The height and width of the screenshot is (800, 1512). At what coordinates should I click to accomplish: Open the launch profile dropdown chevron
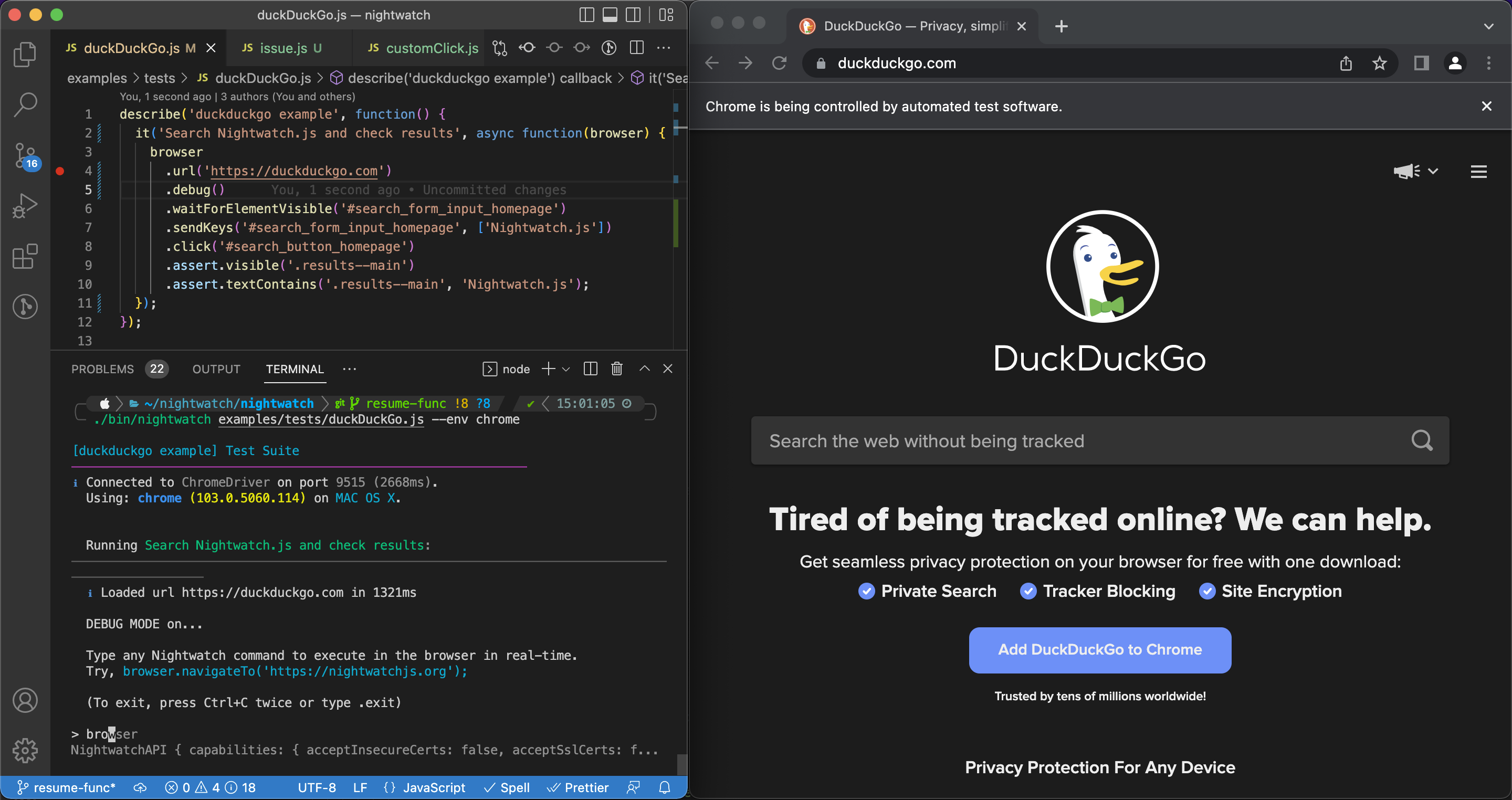[x=566, y=369]
